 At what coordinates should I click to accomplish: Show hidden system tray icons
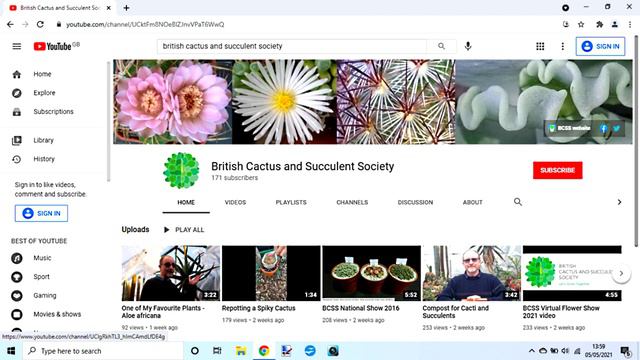531,351
